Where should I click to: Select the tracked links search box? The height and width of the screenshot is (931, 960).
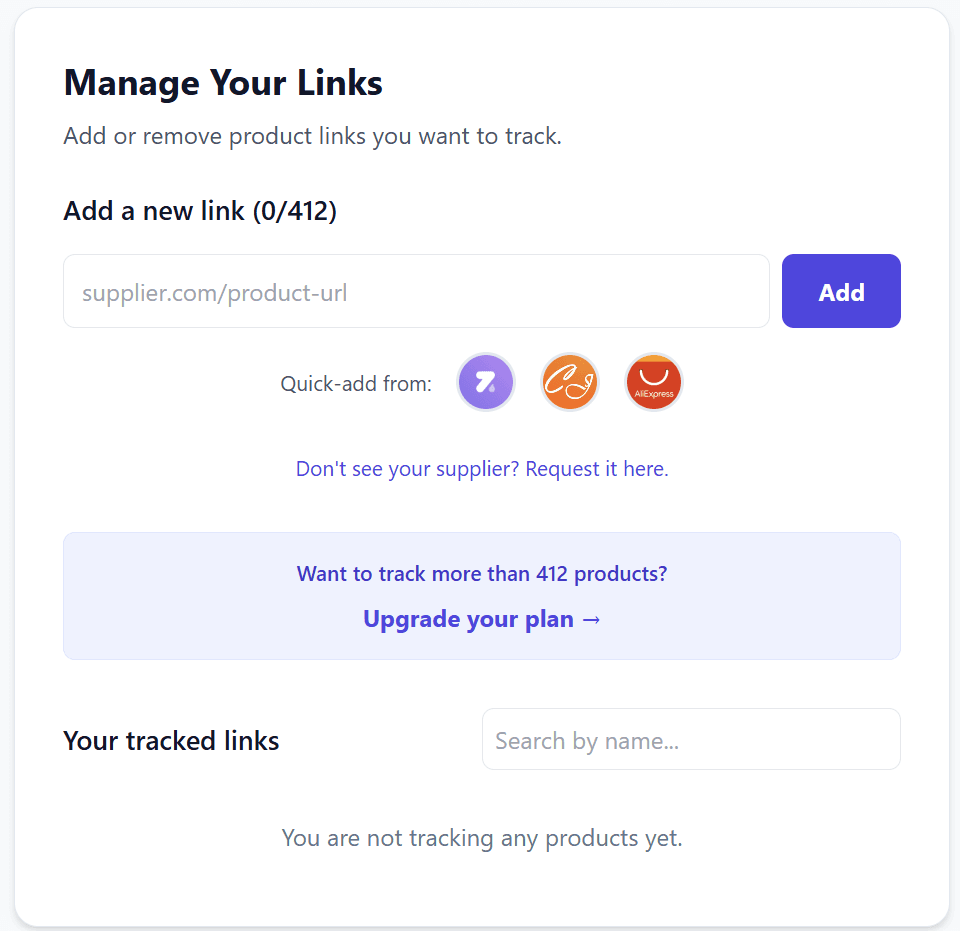coord(690,739)
